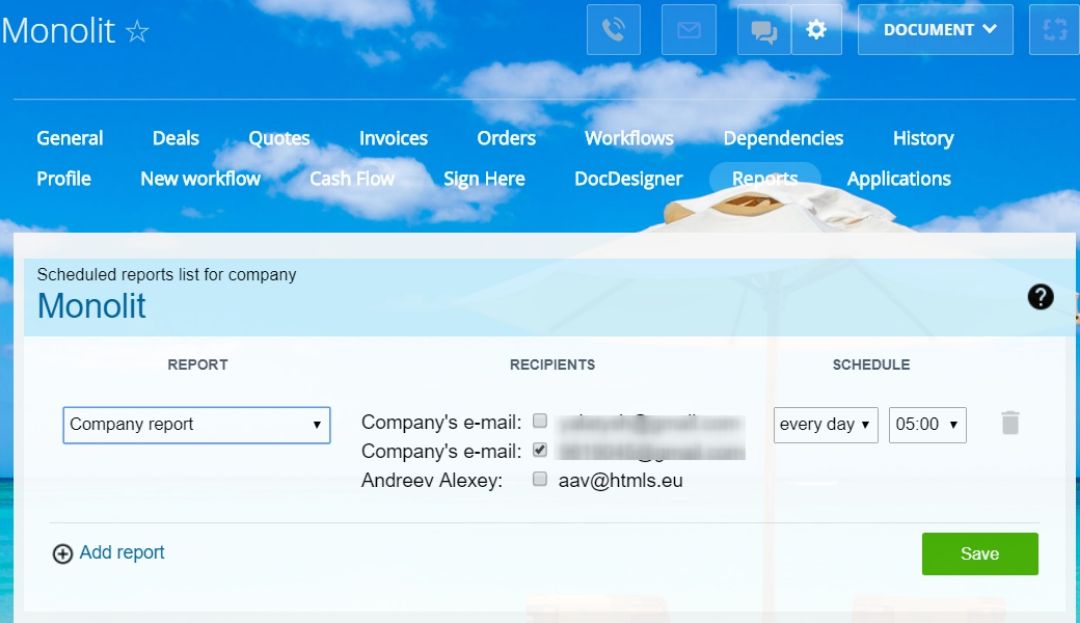Open the settings gear icon
The image size is (1080, 623).
[x=817, y=29]
